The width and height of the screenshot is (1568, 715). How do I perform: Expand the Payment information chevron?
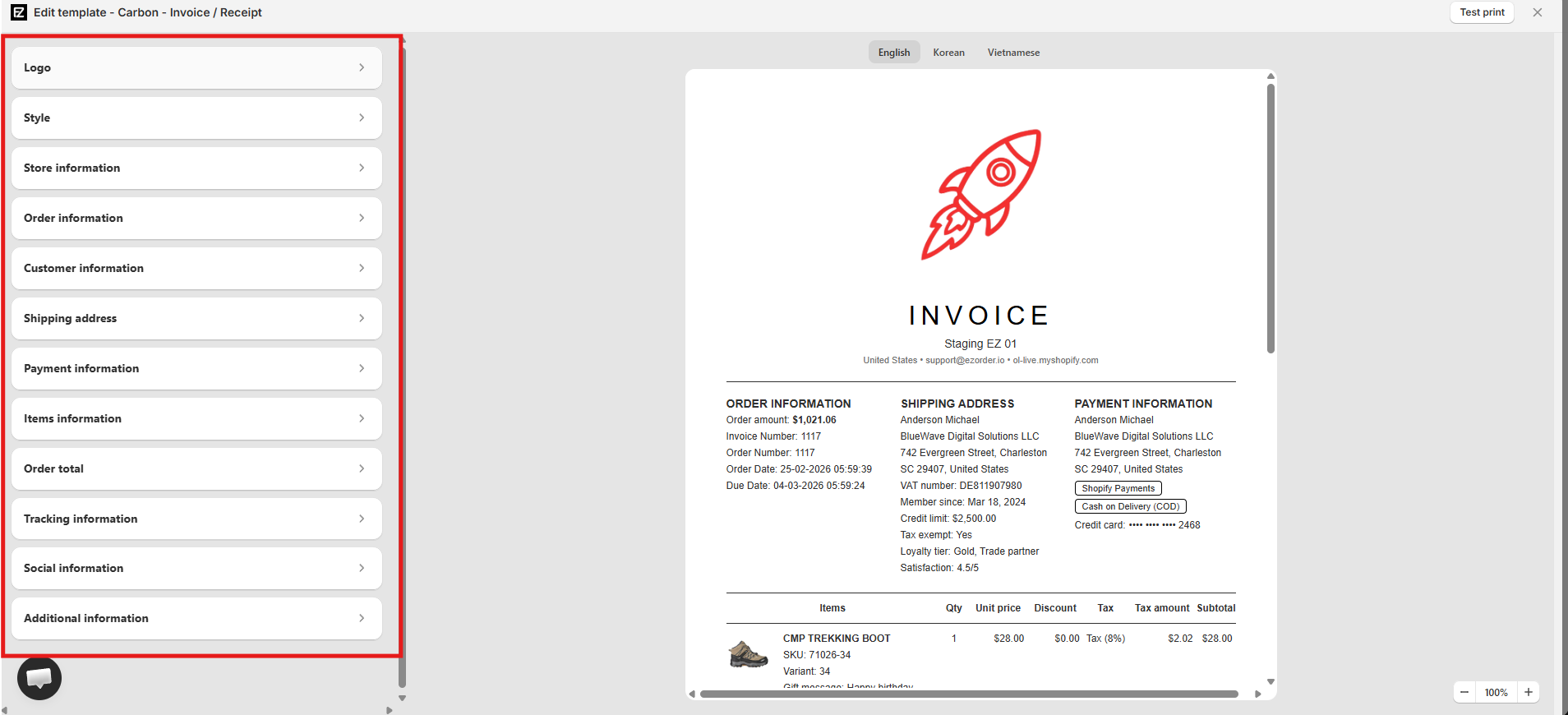coord(362,368)
